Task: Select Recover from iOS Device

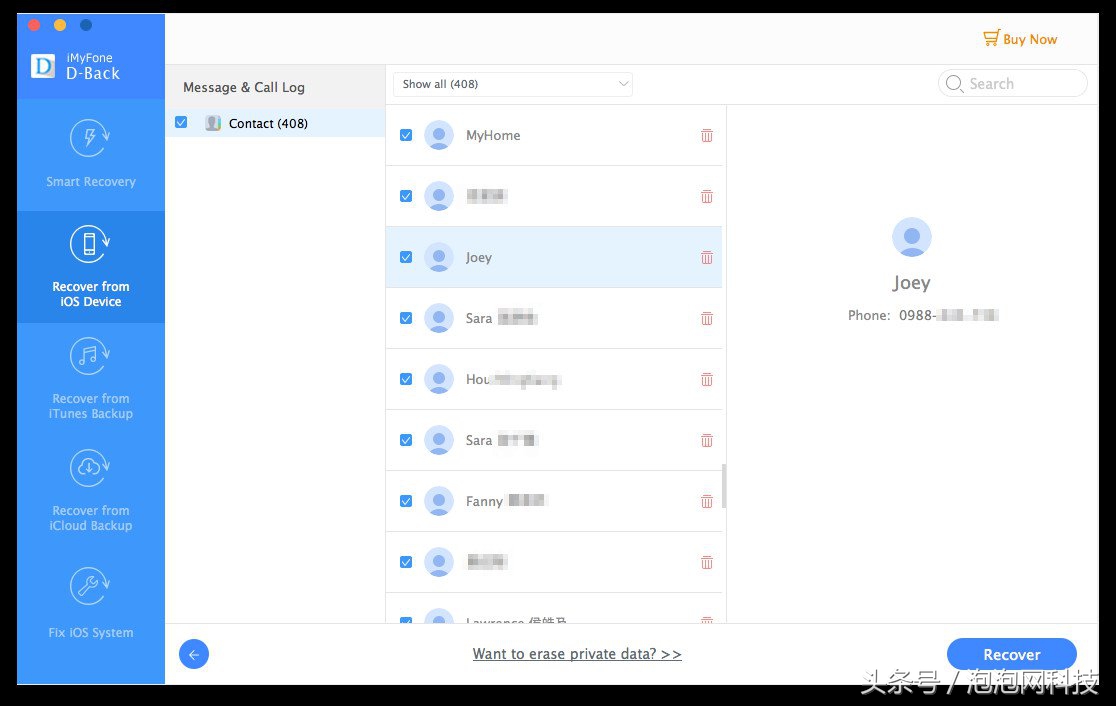Action: [90, 266]
